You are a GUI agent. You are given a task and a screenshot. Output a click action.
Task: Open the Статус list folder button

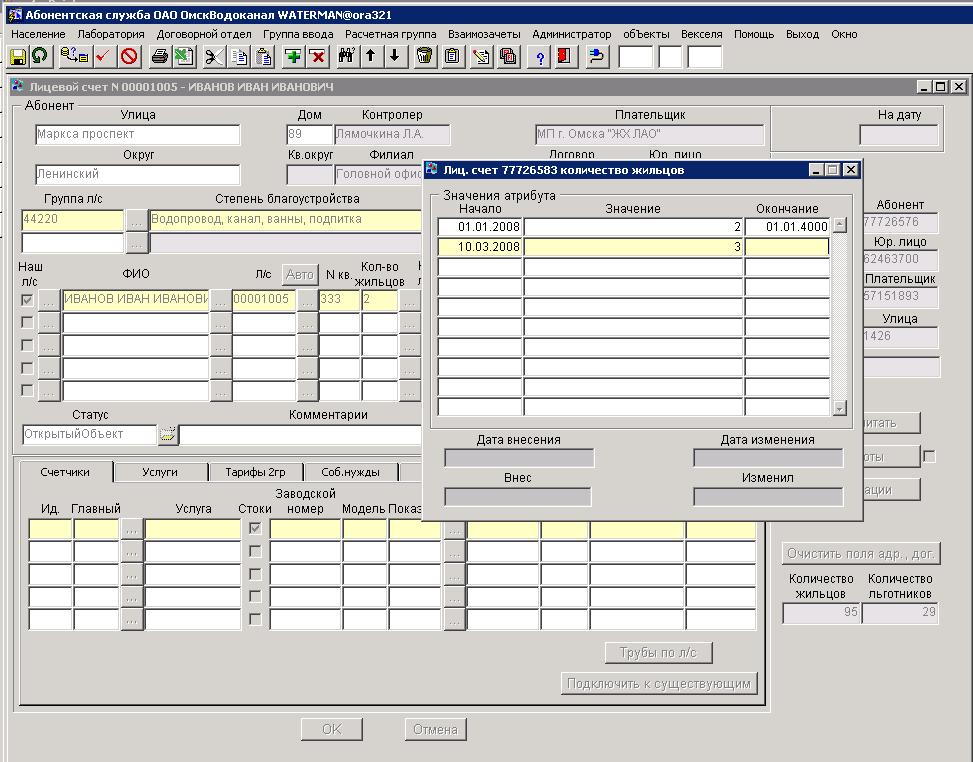click(168, 435)
